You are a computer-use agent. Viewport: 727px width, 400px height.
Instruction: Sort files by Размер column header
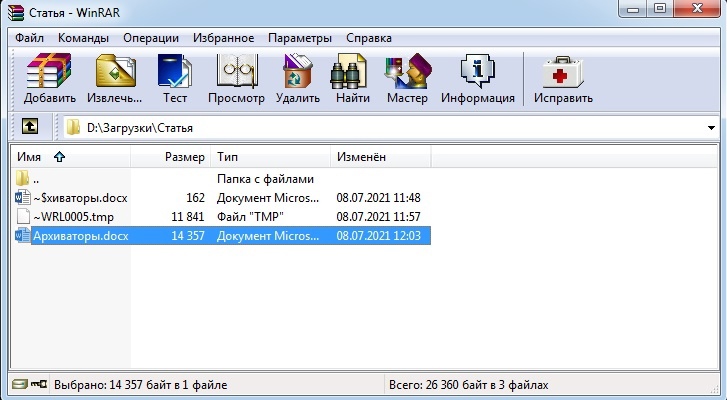point(184,157)
